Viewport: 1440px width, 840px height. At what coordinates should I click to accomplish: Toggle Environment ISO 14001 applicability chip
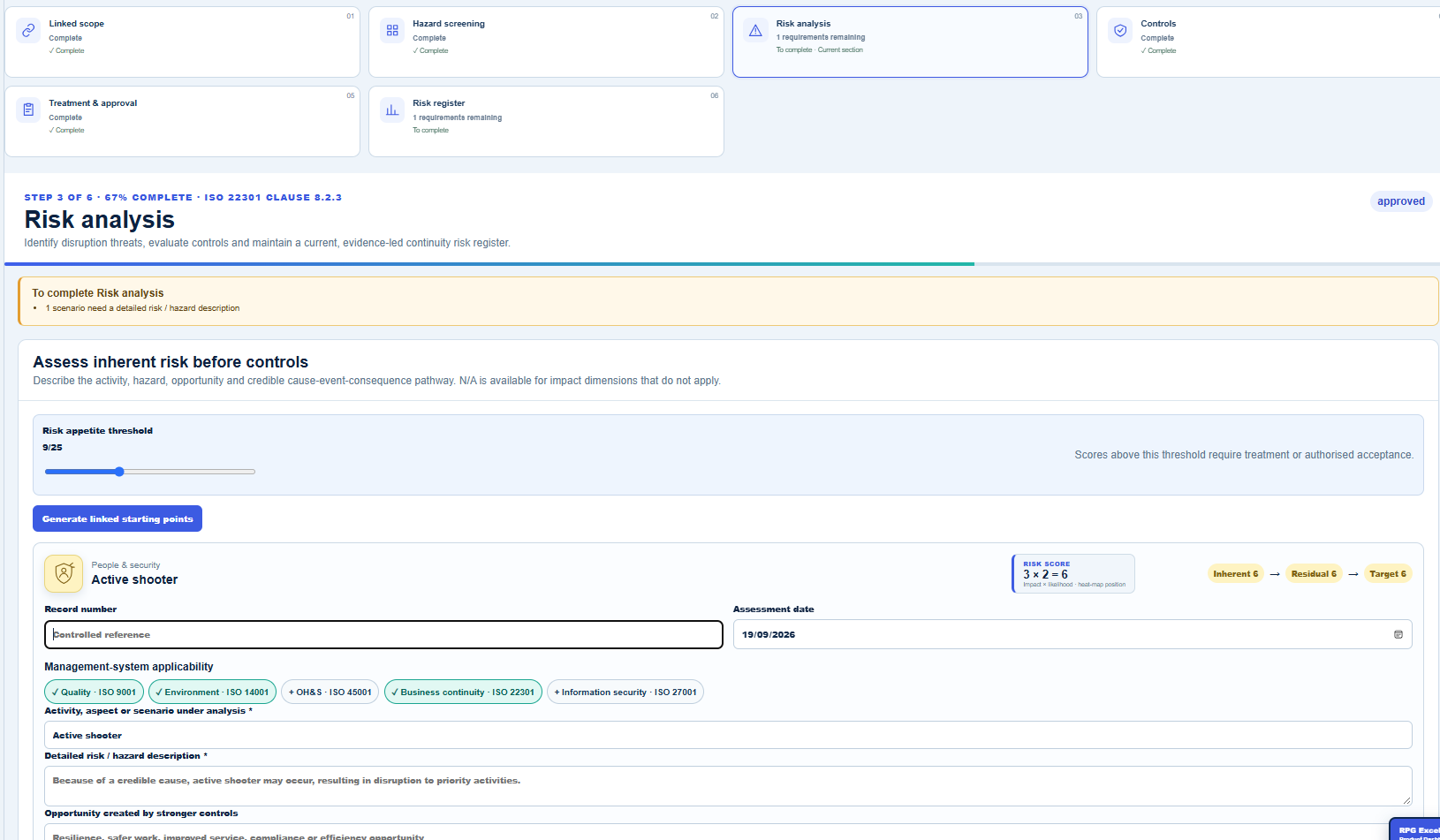coord(212,692)
